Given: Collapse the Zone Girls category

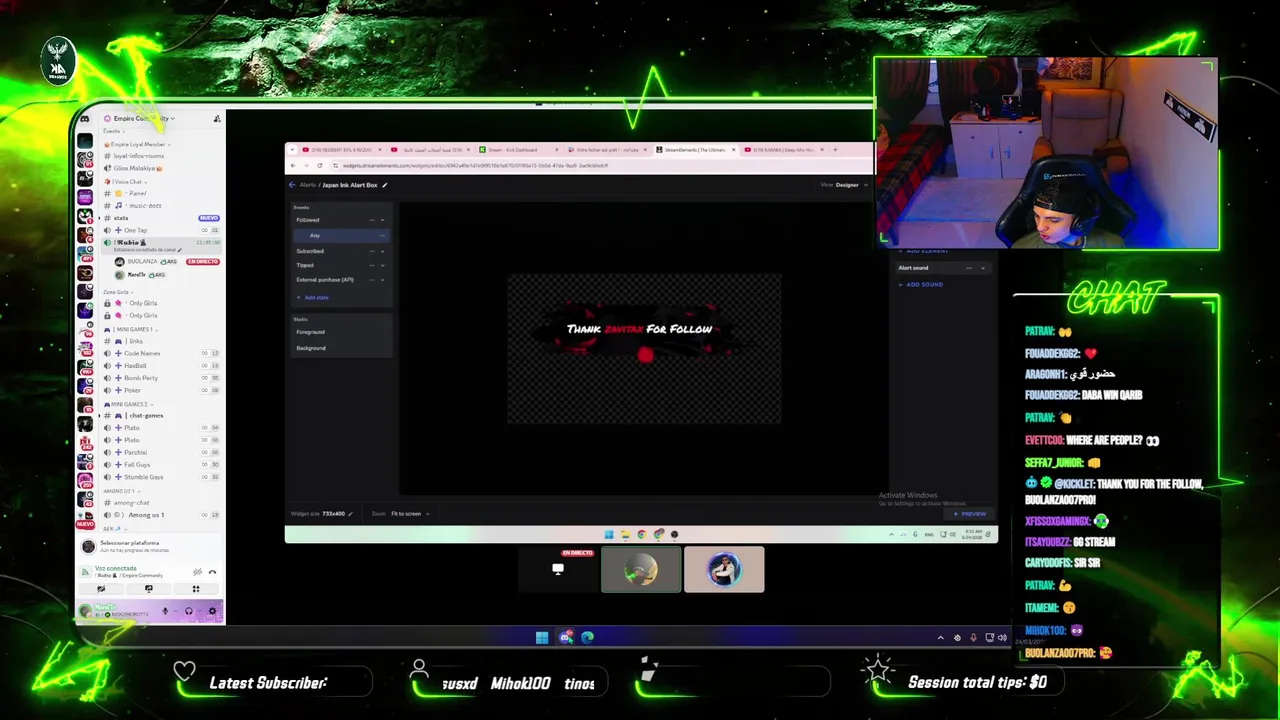Looking at the screenshot, I should tap(118, 292).
